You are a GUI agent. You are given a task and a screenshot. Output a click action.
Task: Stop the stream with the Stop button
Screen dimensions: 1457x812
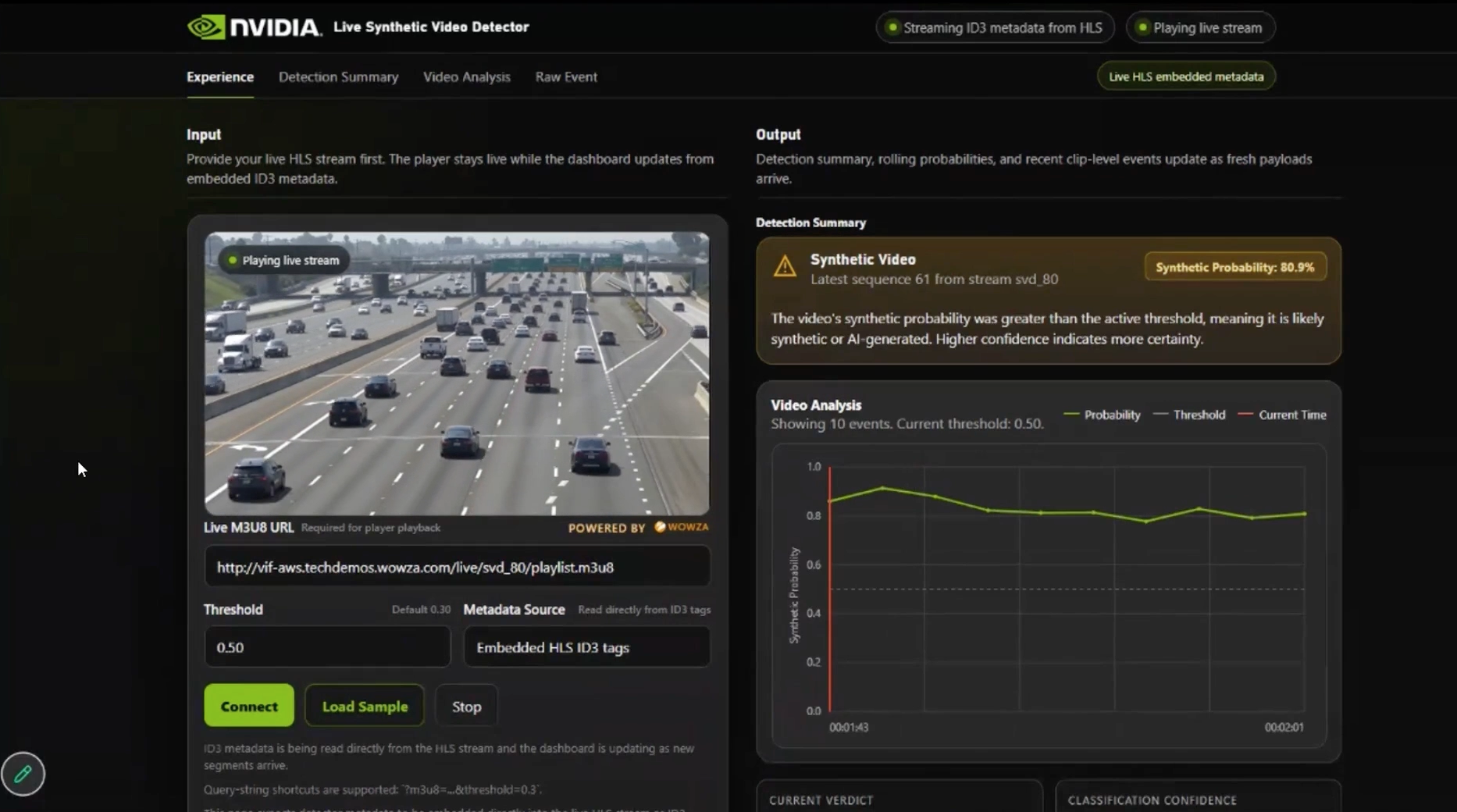point(466,706)
